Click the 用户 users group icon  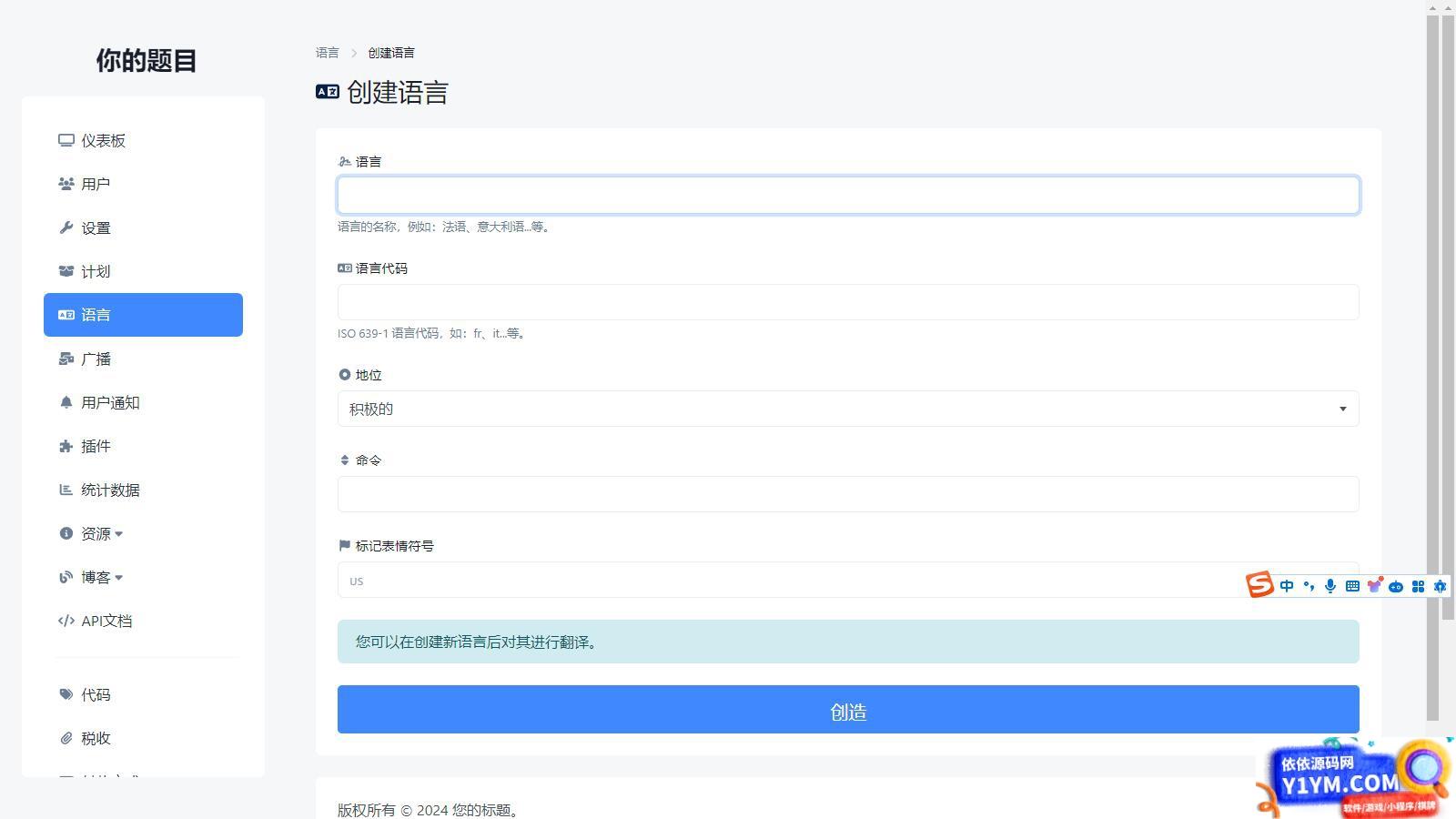point(66,184)
